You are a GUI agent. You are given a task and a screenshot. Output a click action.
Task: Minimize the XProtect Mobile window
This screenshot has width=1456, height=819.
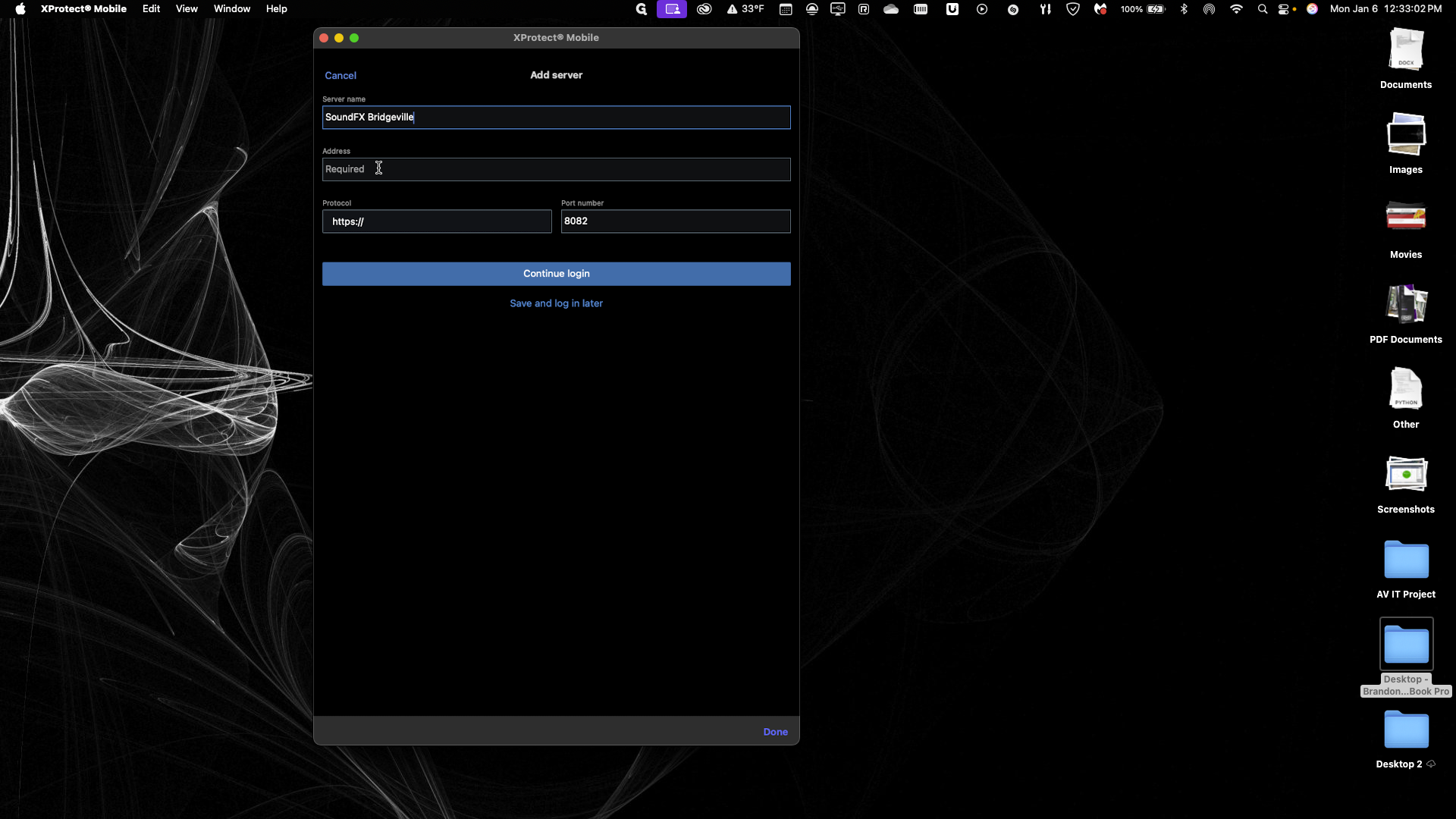[339, 38]
